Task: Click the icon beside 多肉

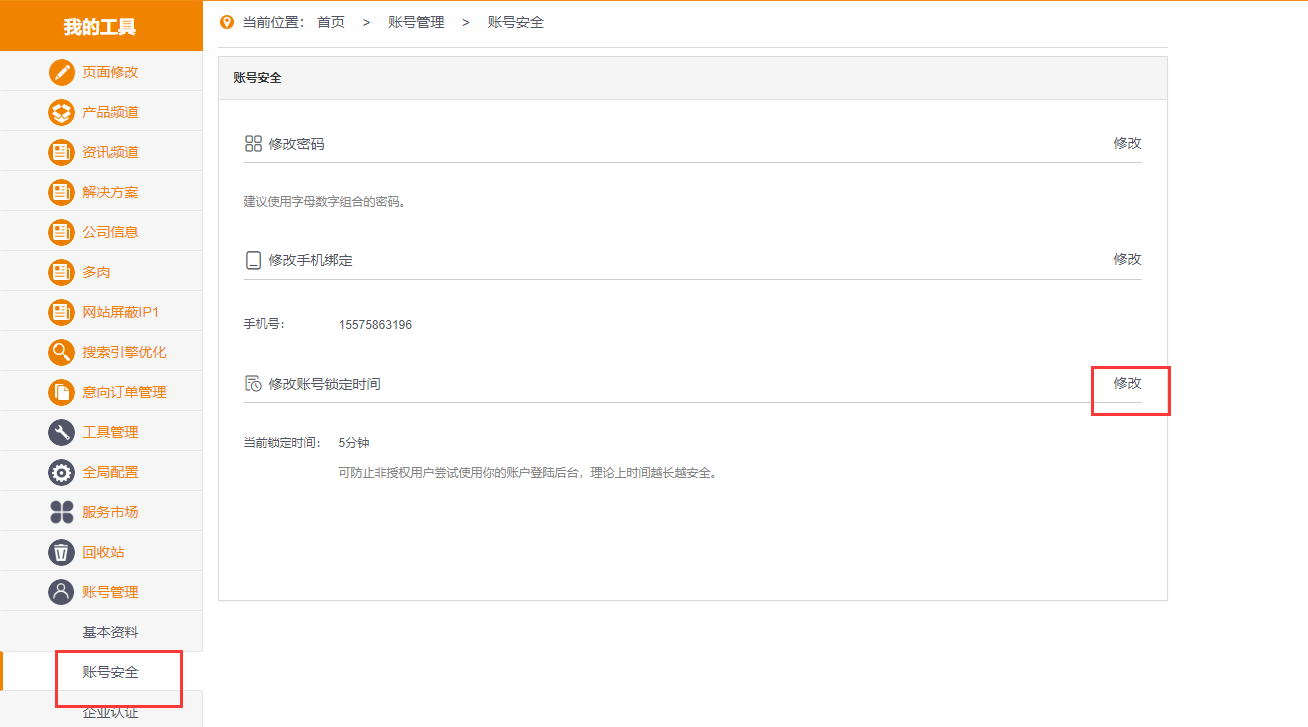Action: coord(62,272)
